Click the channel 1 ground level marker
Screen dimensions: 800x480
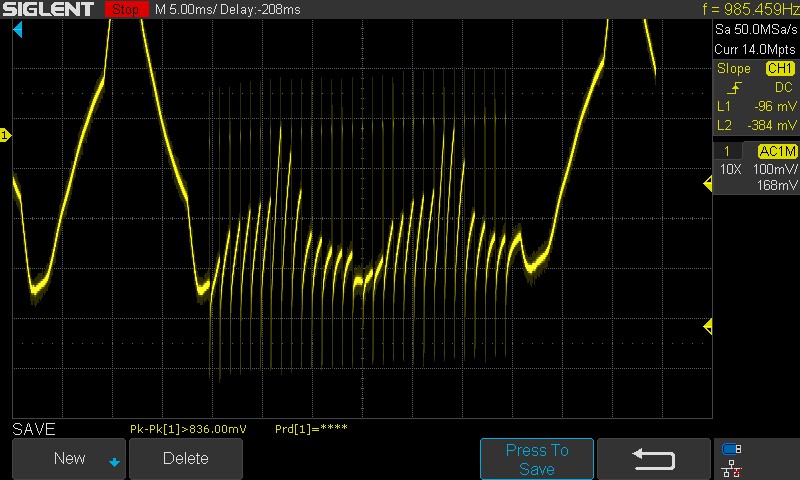point(5,135)
